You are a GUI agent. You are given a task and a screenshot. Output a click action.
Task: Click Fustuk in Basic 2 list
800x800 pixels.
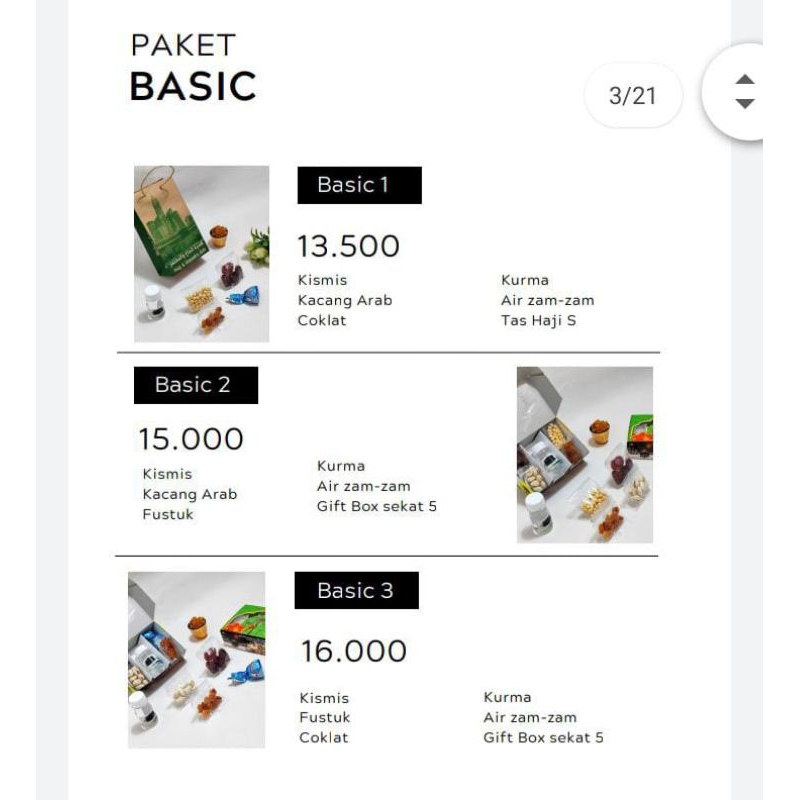(x=168, y=514)
